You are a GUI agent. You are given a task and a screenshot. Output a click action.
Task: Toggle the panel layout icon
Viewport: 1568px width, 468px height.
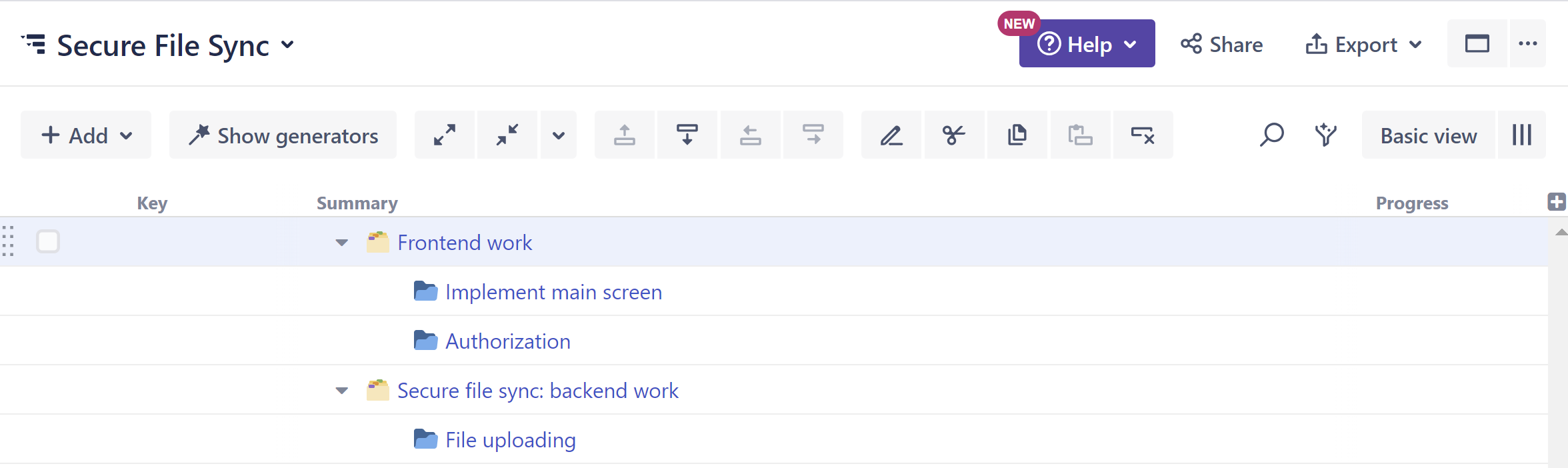pyautogui.click(x=1477, y=44)
